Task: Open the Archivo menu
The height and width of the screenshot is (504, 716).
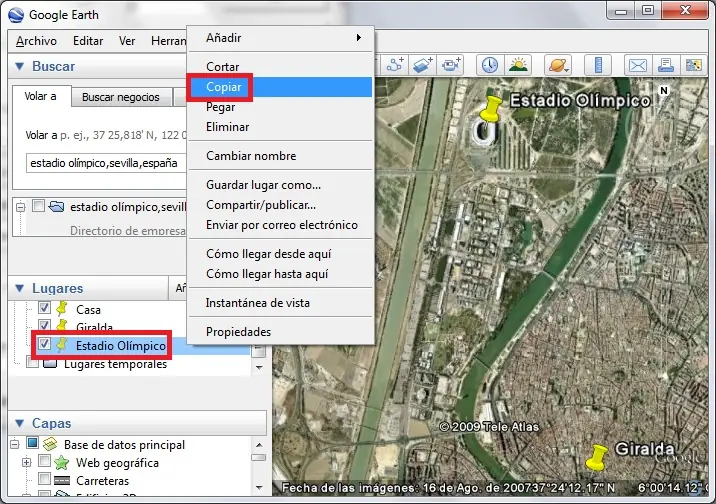Action: [36, 41]
